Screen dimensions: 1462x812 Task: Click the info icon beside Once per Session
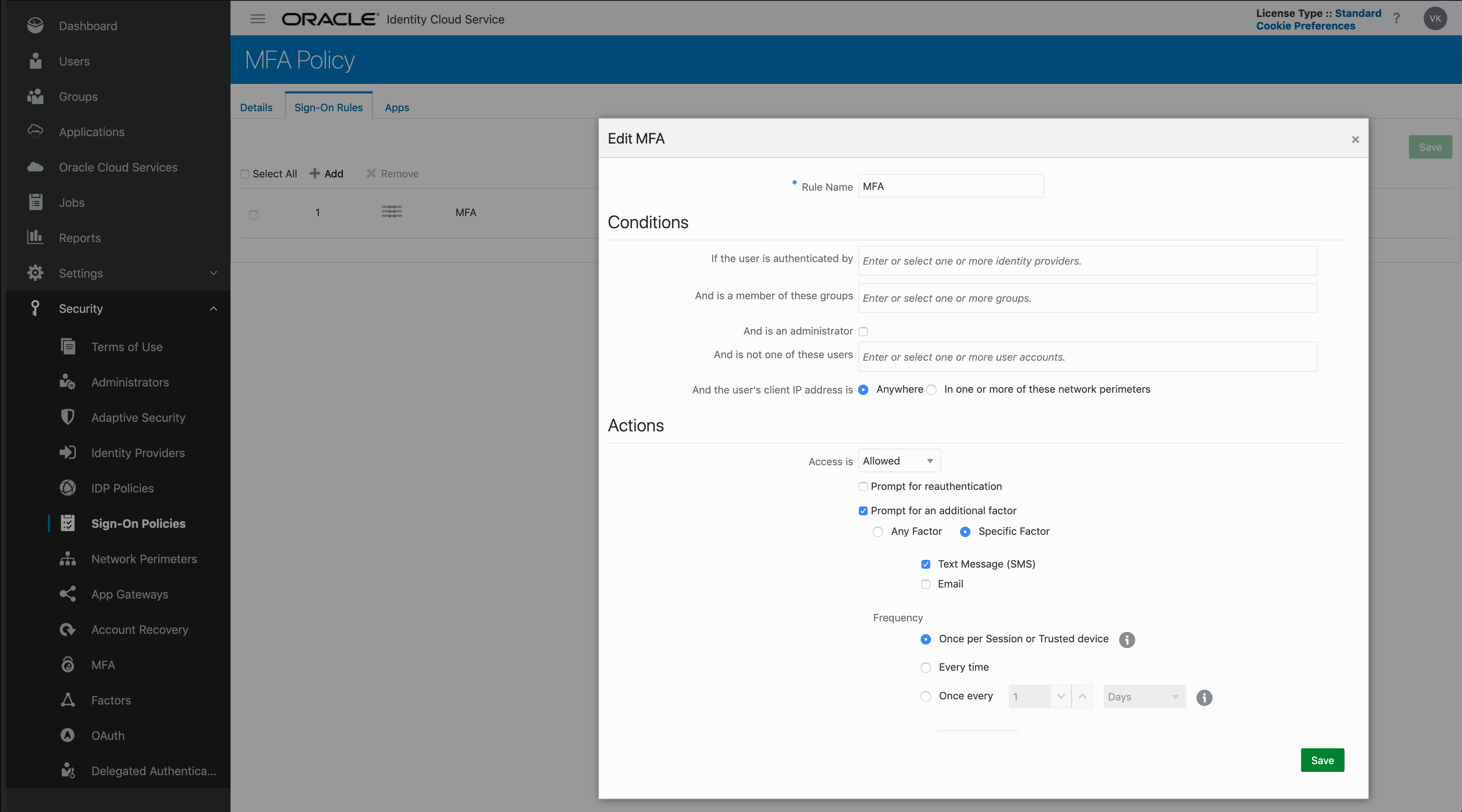pyautogui.click(x=1127, y=639)
